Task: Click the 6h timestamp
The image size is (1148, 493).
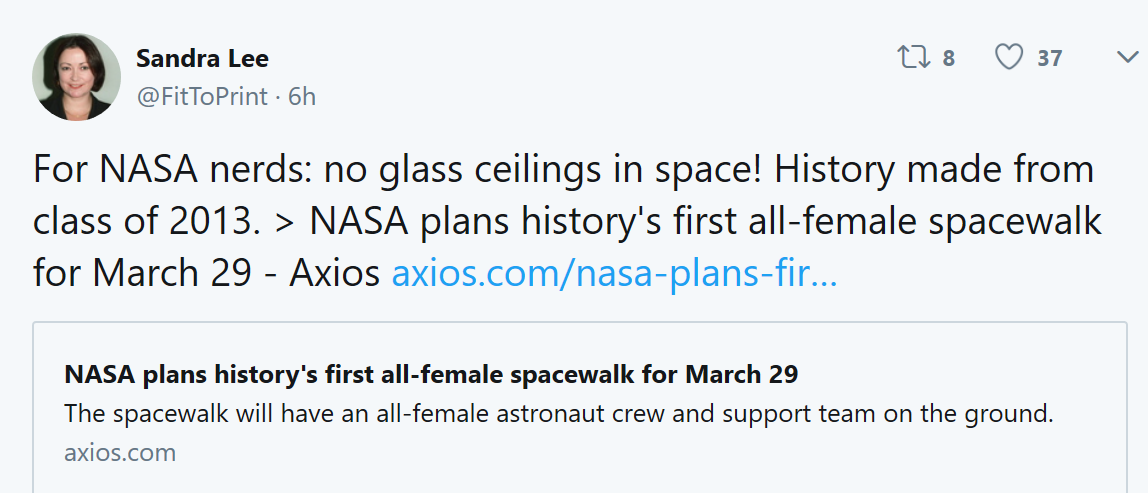Action: pos(302,96)
